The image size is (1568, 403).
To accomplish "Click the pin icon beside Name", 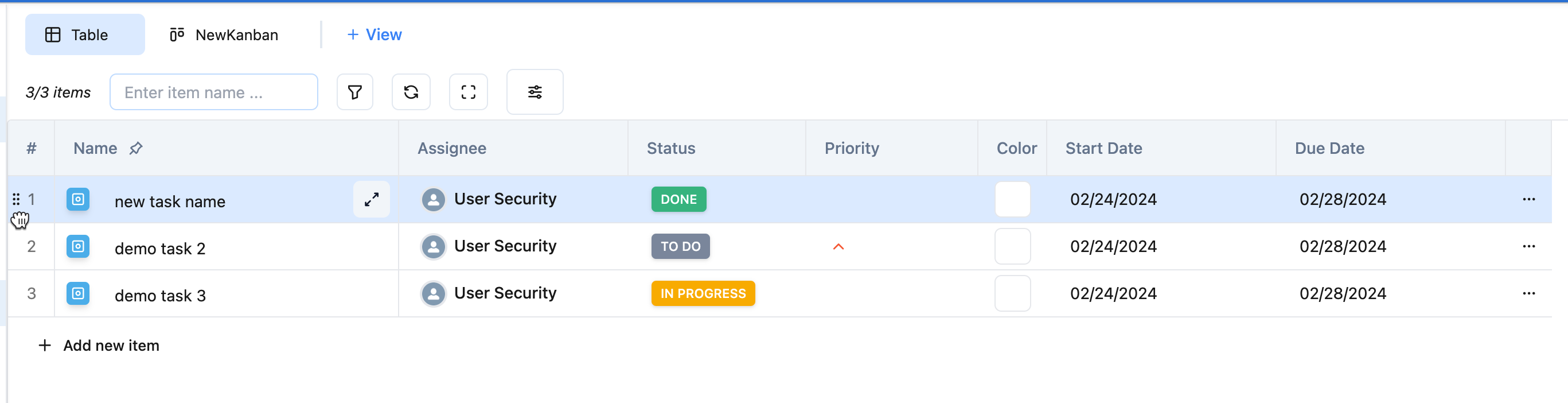I will coord(136,148).
